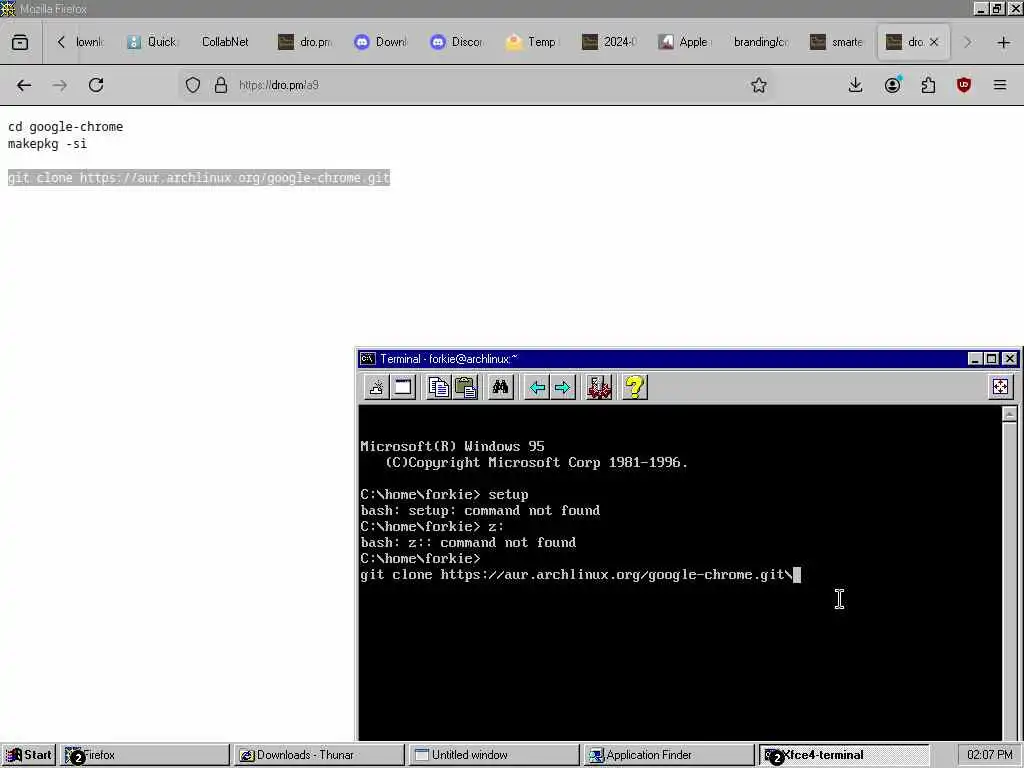The width and height of the screenshot is (1024, 768).
Task: Open the Firefox View button
Action: coord(20,42)
